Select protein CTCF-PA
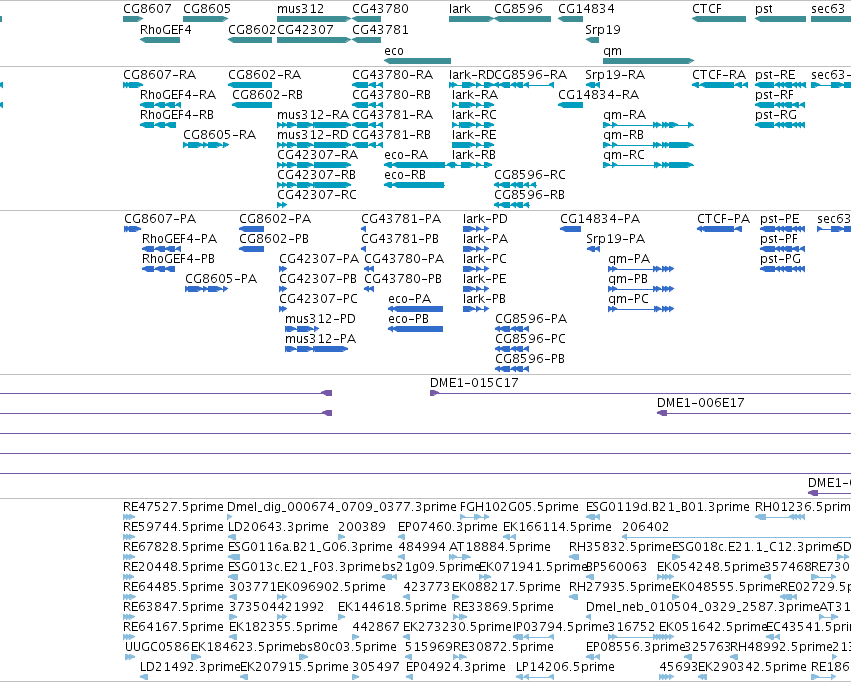The image size is (851, 682). [719, 229]
